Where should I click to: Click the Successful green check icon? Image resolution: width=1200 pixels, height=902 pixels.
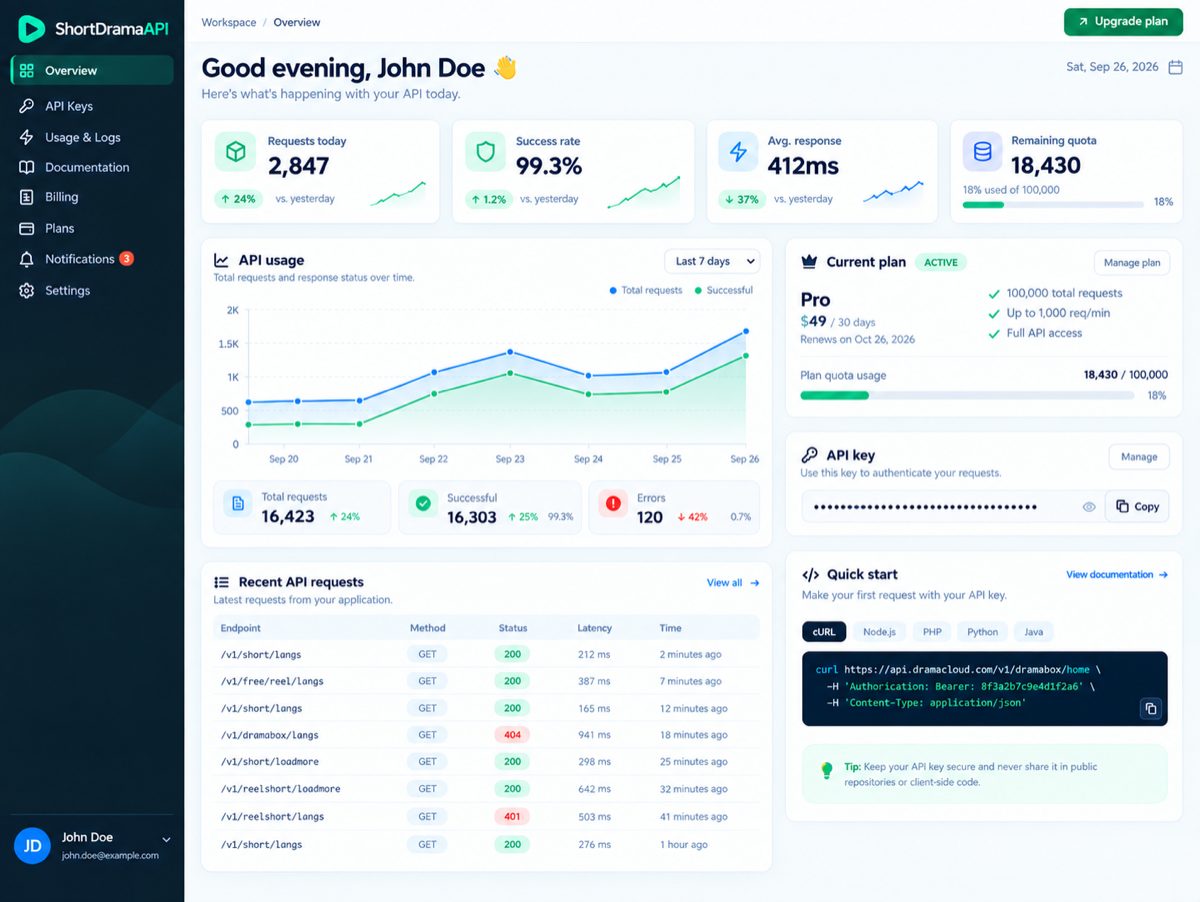click(423, 504)
